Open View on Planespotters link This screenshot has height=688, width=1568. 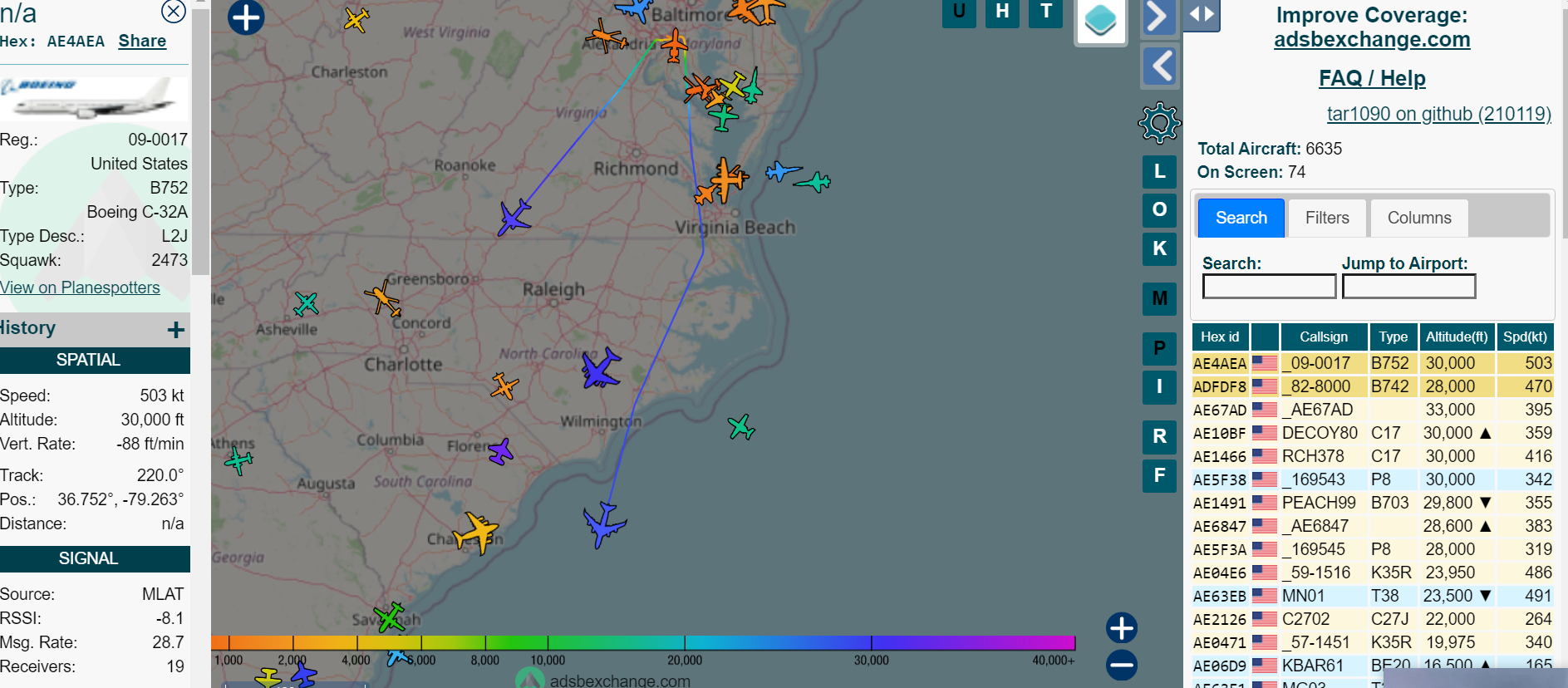coord(80,287)
